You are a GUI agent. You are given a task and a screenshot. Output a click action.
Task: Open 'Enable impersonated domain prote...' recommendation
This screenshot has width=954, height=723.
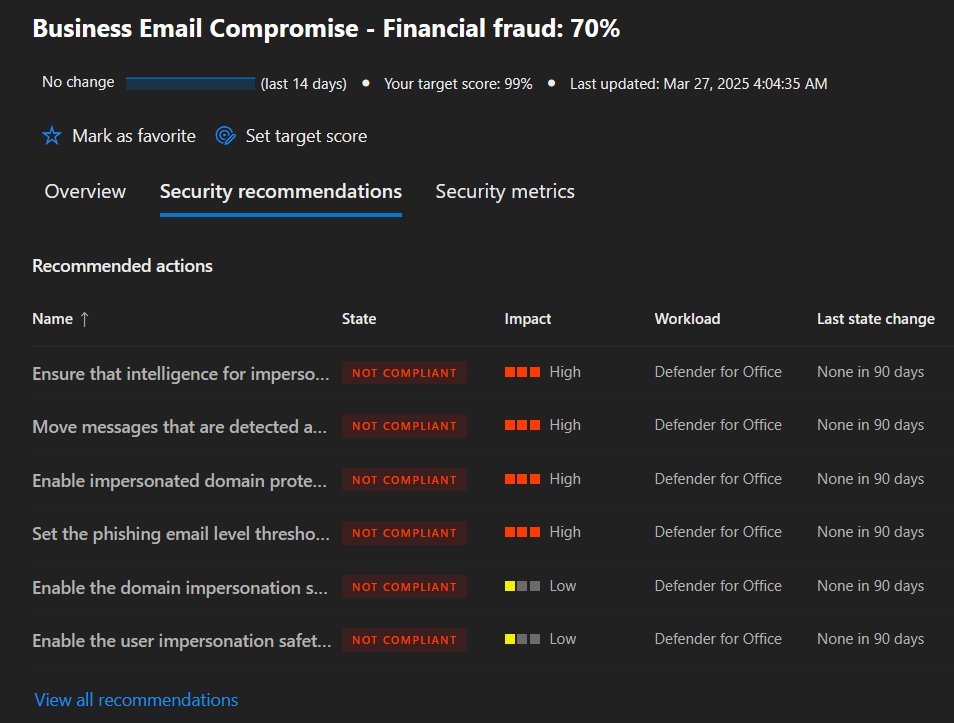(x=179, y=480)
